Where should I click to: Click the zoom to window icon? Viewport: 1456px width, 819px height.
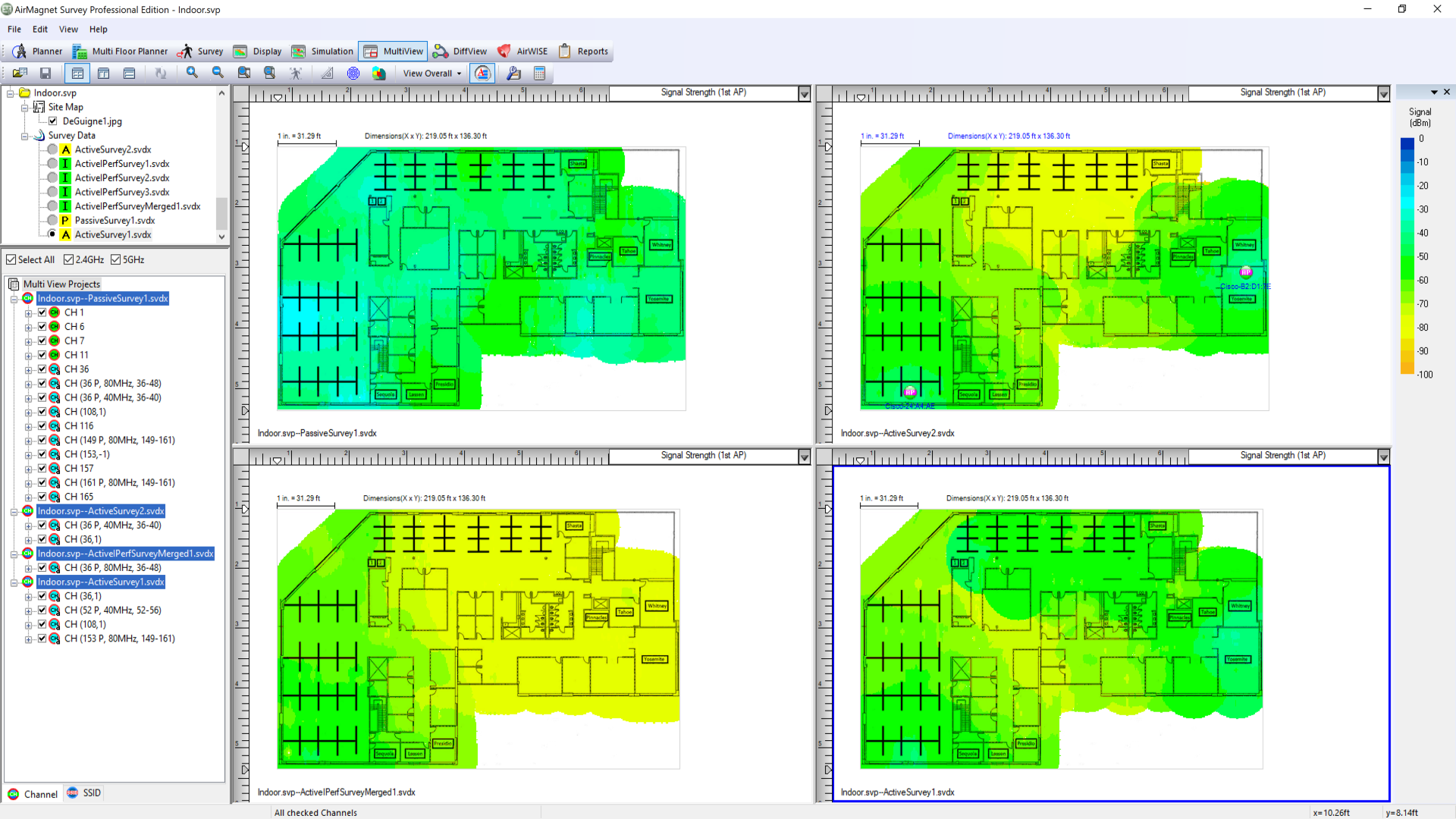[244, 73]
